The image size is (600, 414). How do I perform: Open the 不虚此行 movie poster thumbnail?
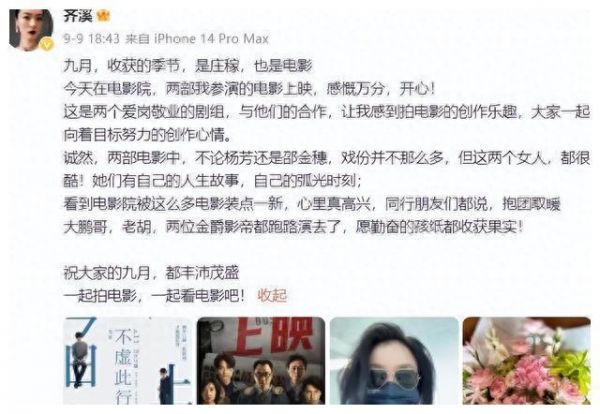[127, 360]
